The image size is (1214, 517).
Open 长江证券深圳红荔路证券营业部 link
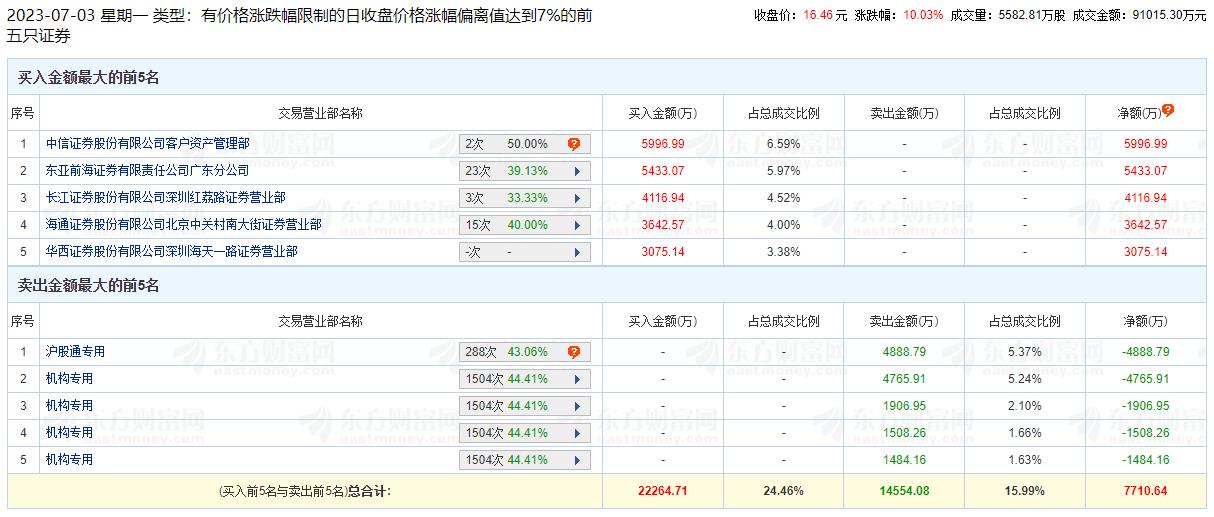[165, 198]
